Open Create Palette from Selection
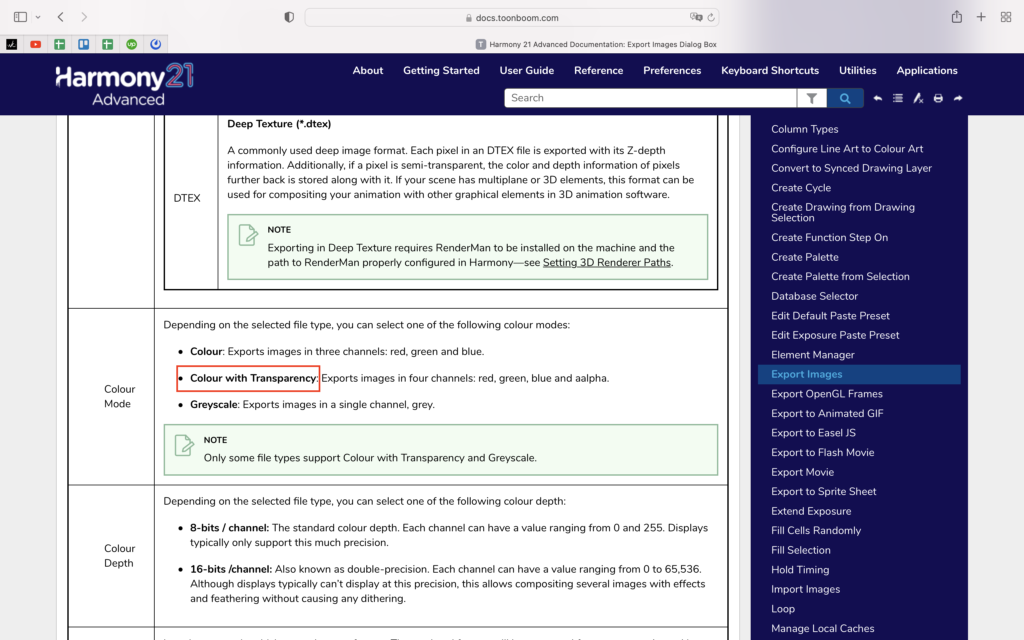The width and height of the screenshot is (1024, 640). click(840, 277)
